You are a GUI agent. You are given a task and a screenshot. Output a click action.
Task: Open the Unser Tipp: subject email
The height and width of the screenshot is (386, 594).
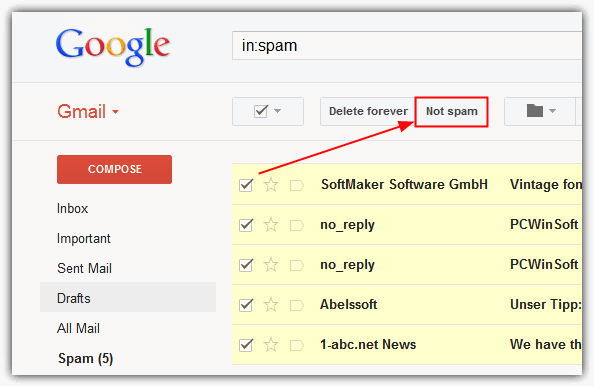546,305
